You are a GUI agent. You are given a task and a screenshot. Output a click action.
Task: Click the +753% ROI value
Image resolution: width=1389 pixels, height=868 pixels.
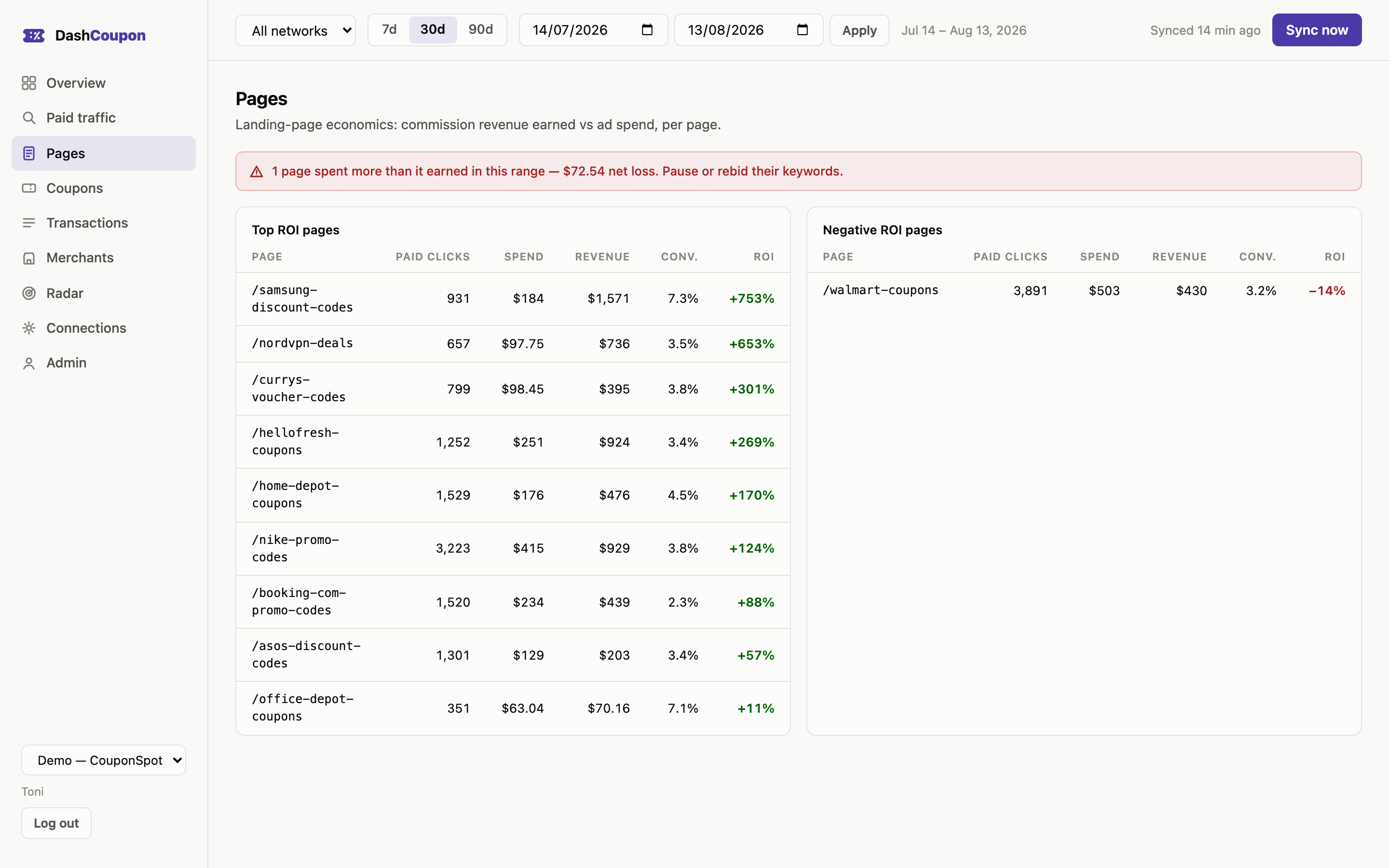[751, 298]
